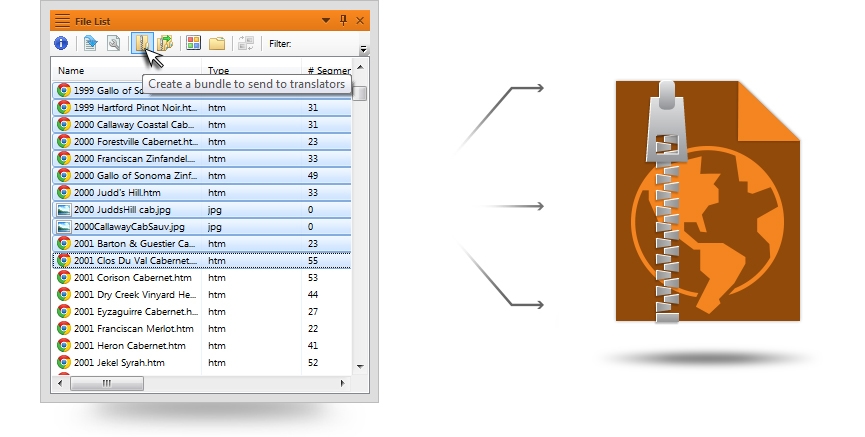Click image icon beside 2000 JuddsHill cab.jpg

pyautogui.click(x=64, y=210)
